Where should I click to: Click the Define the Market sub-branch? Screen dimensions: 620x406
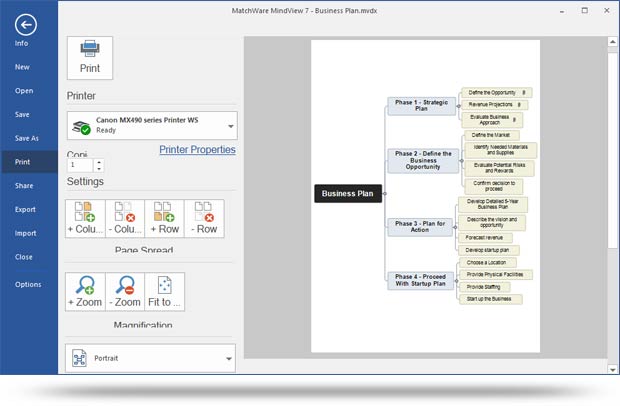(491, 135)
